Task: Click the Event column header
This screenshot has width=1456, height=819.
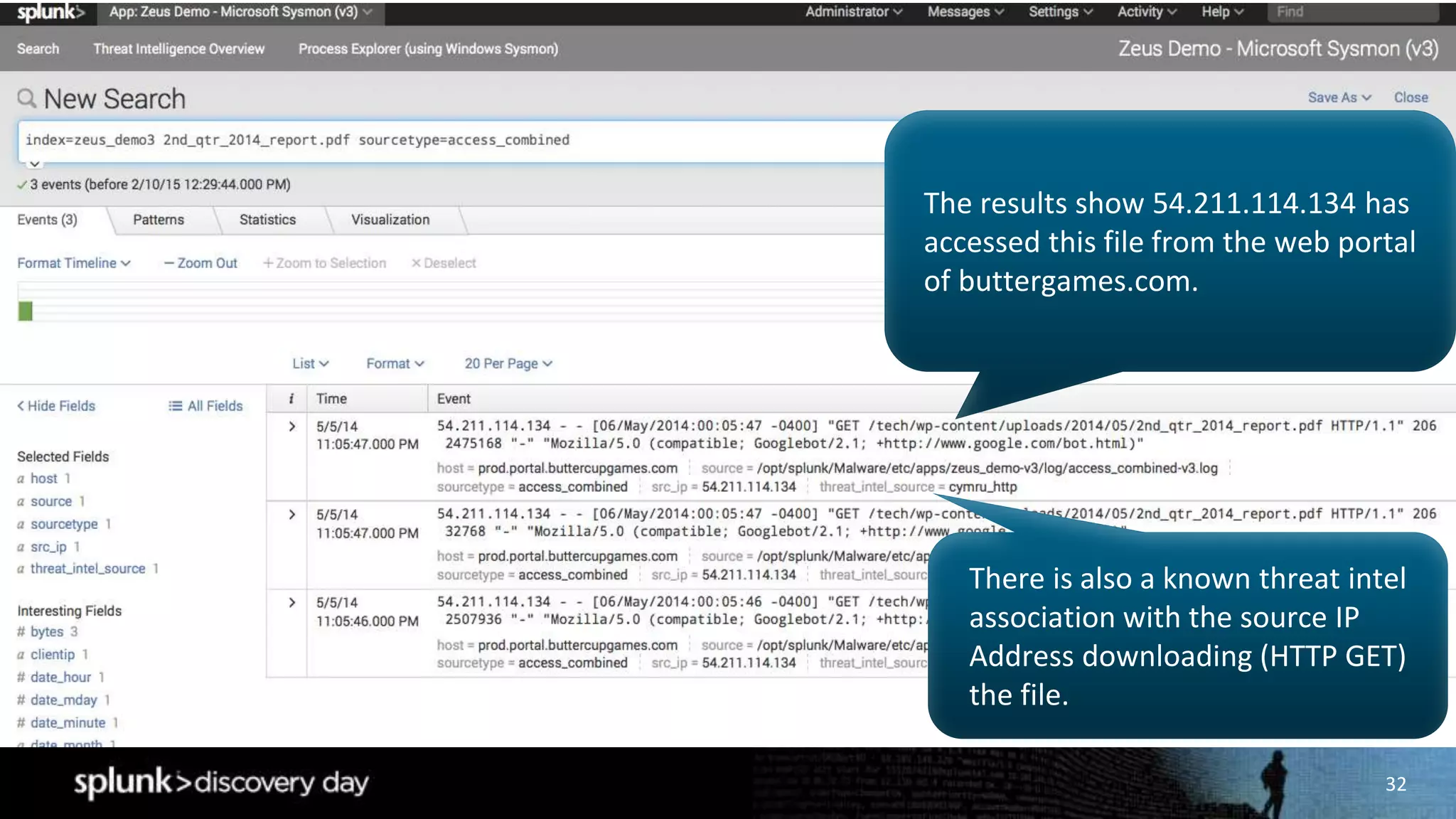Action: tap(454, 399)
